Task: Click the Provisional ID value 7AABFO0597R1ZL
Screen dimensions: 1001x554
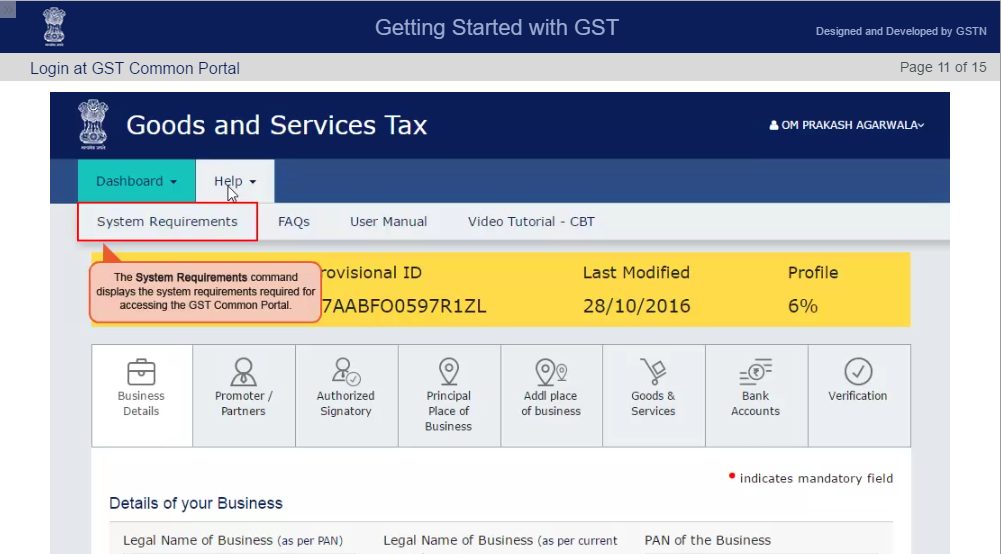Action: click(403, 306)
